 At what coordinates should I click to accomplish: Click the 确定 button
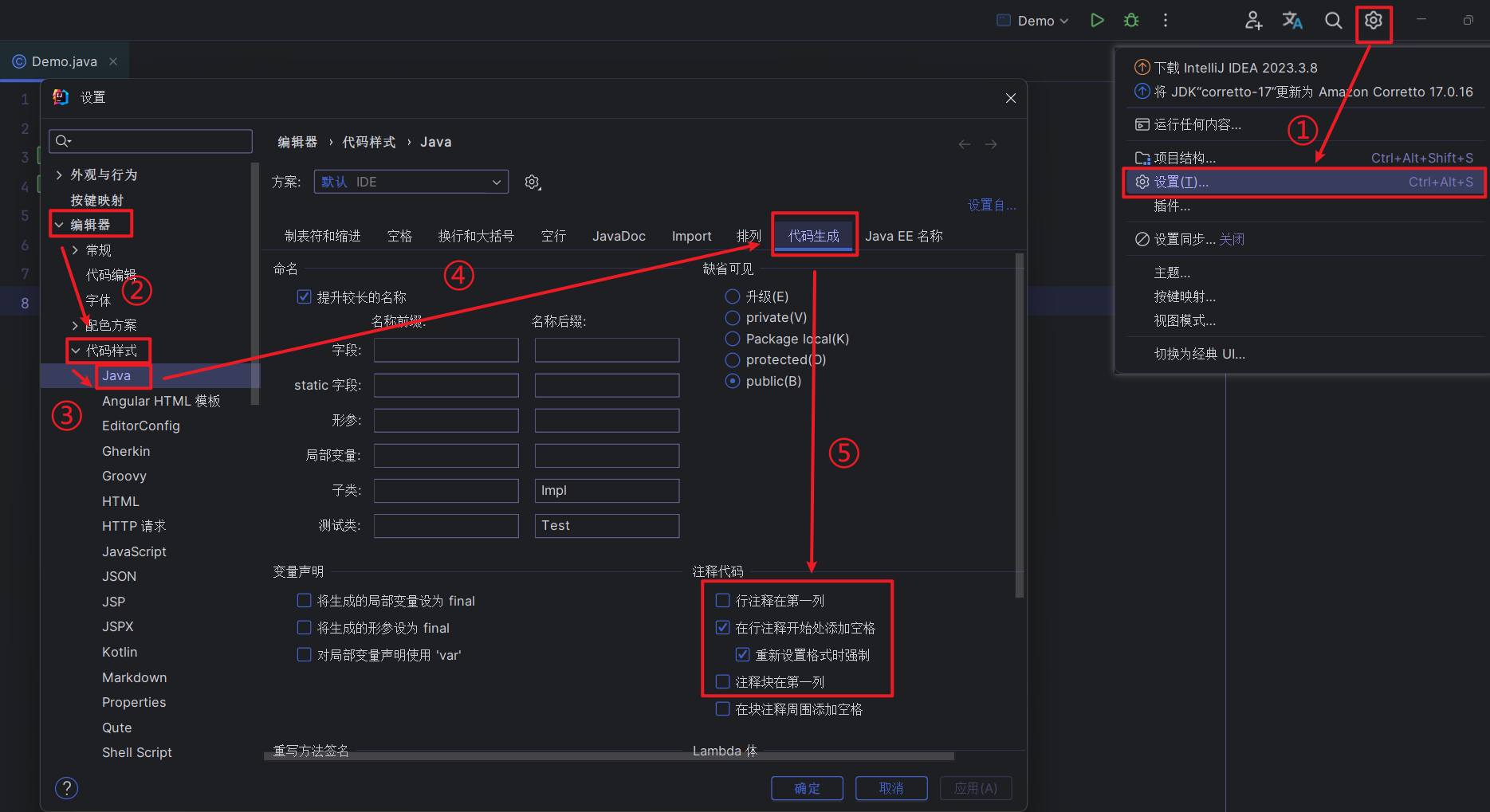(x=807, y=788)
